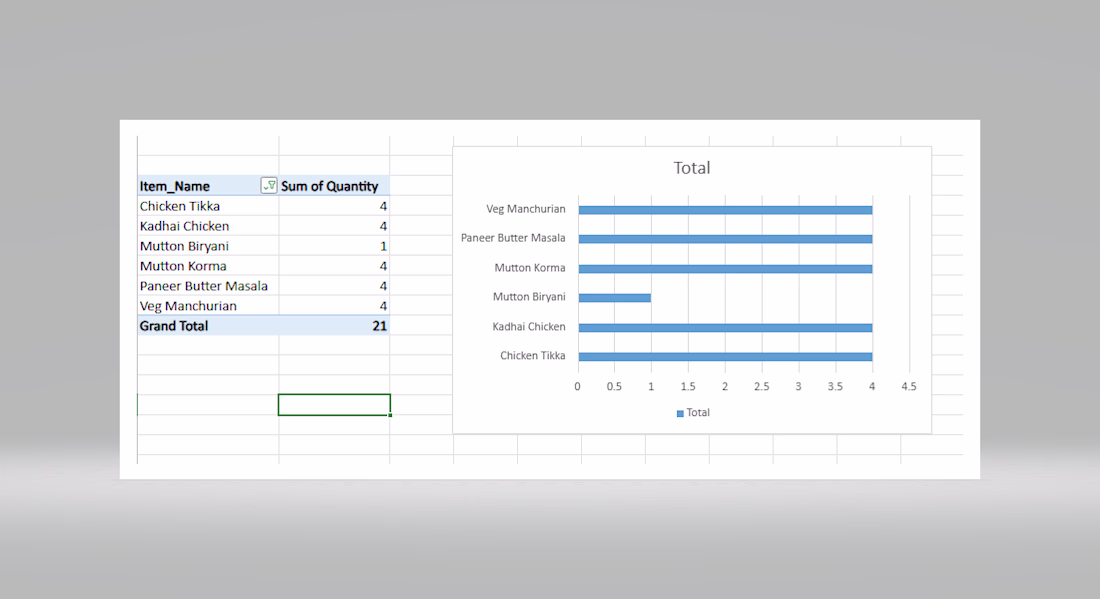Select the Grand Total label cell
The width and height of the screenshot is (1100, 599).
click(x=208, y=325)
